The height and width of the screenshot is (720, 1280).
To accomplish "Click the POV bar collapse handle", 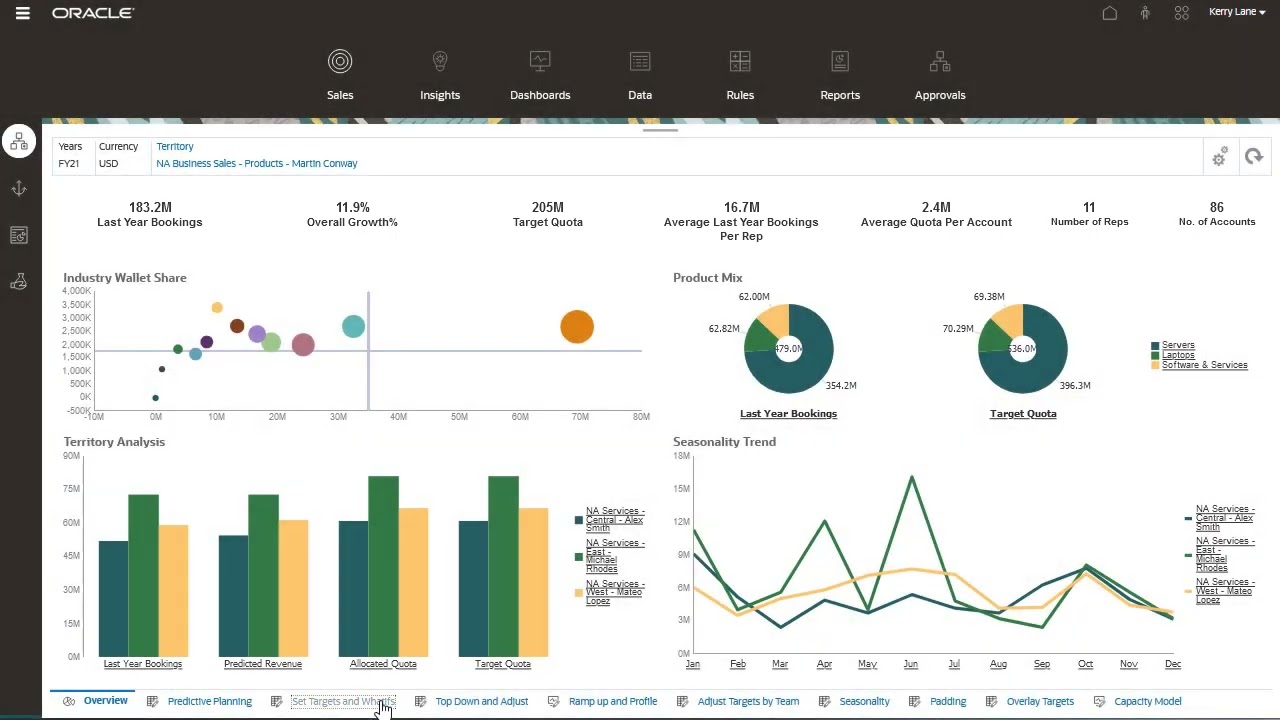I will [660, 130].
